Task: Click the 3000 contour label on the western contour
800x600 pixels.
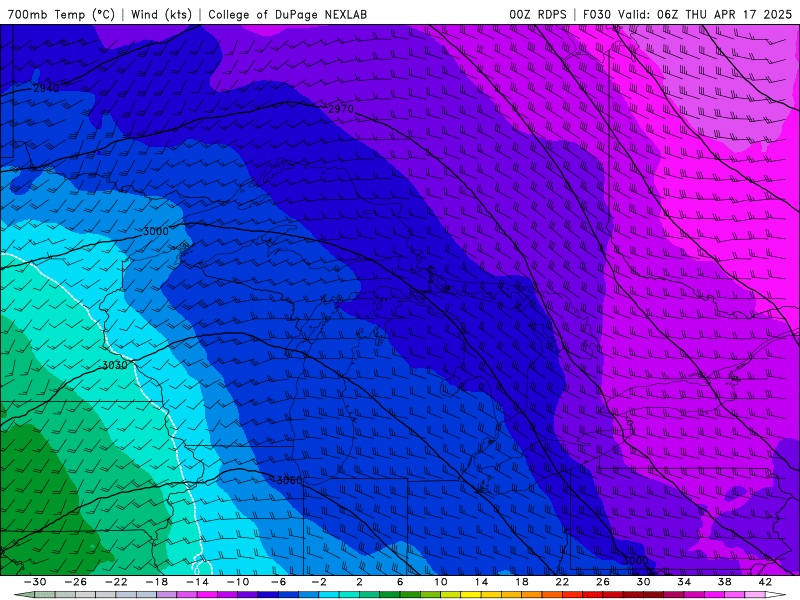Action: [156, 231]
